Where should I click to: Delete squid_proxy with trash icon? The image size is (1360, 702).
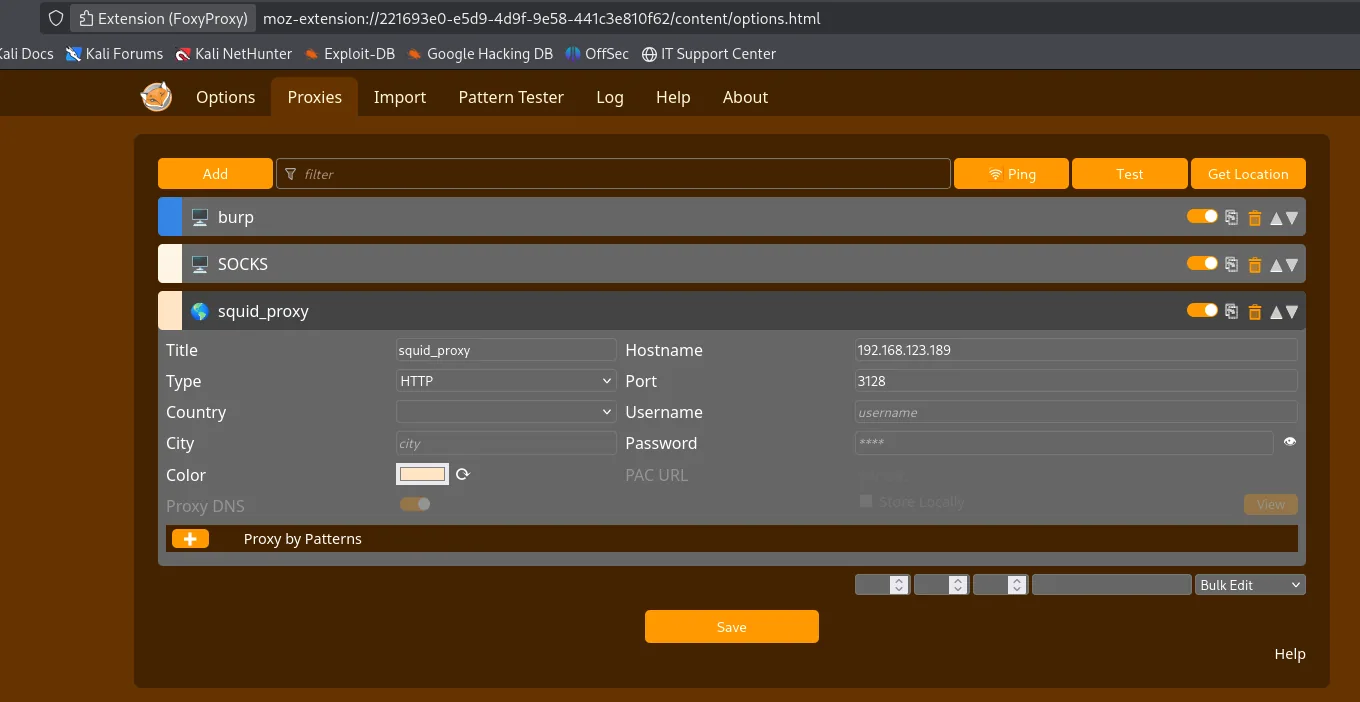click(x=1255, y=311)
